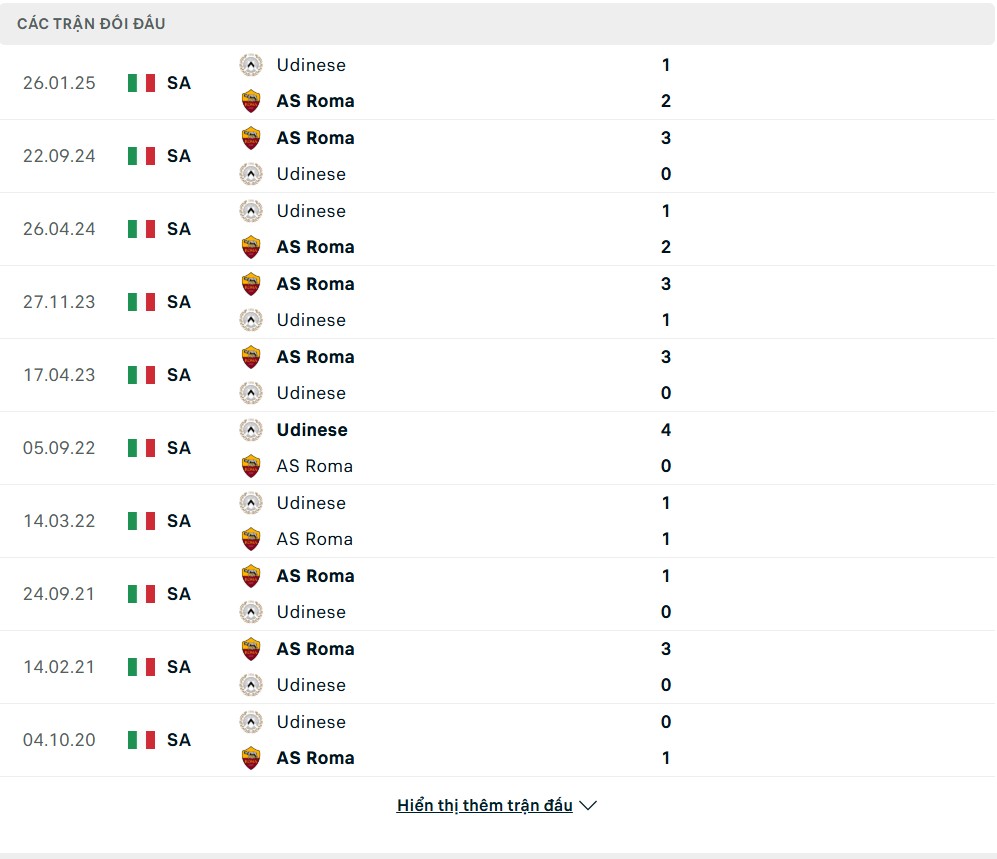Open SA league label for 26.01.25 match
997x859 pixels.
(179, 83)
